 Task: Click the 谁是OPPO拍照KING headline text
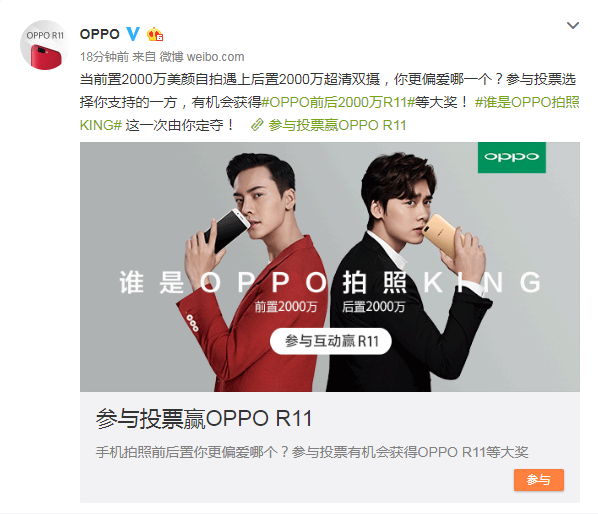tap(330, 283)
